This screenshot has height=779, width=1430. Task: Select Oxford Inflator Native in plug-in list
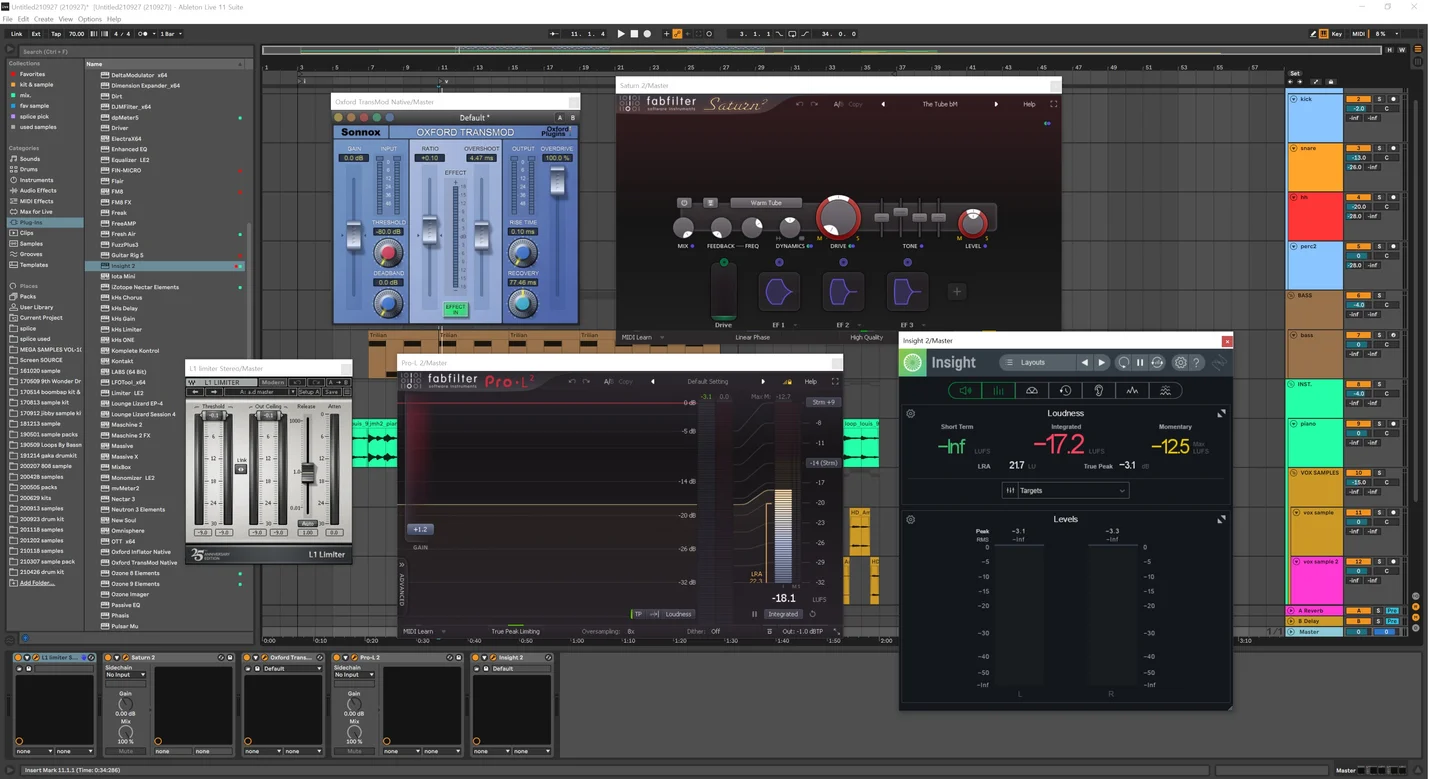click(141, 552)
